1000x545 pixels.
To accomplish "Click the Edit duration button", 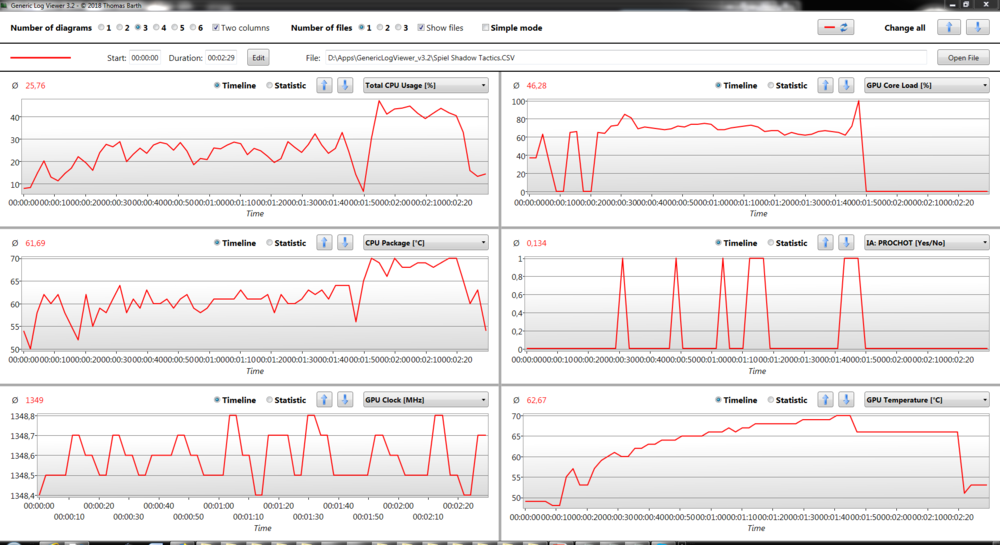I will (258, 58).
